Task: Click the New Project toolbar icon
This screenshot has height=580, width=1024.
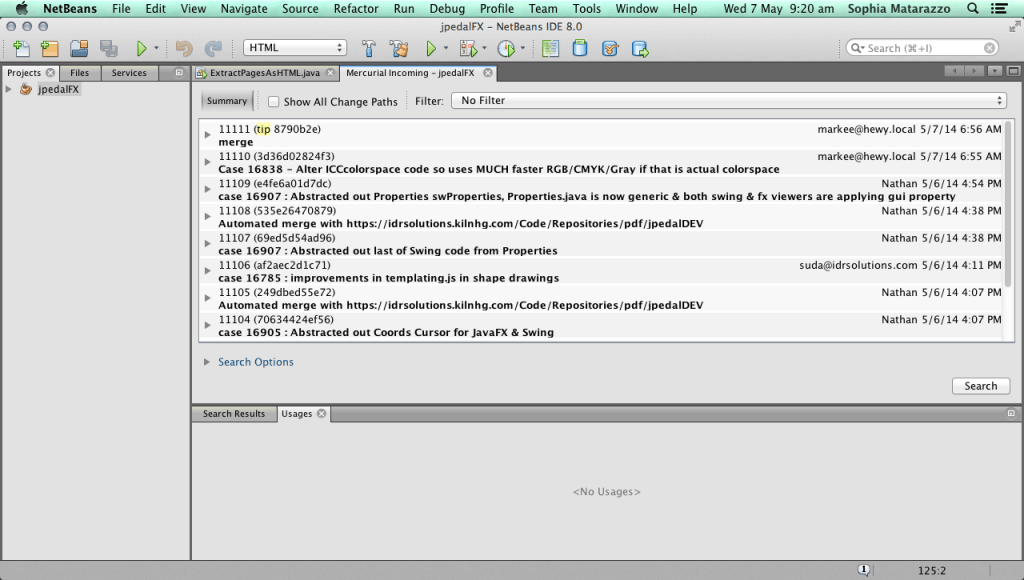Action: pos(49,48)
